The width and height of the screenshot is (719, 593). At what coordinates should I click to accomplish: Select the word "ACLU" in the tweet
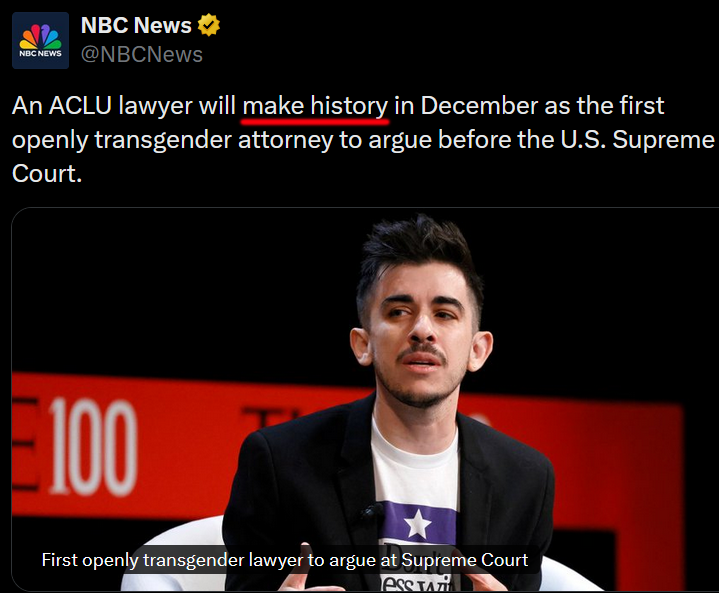(80, 106)
